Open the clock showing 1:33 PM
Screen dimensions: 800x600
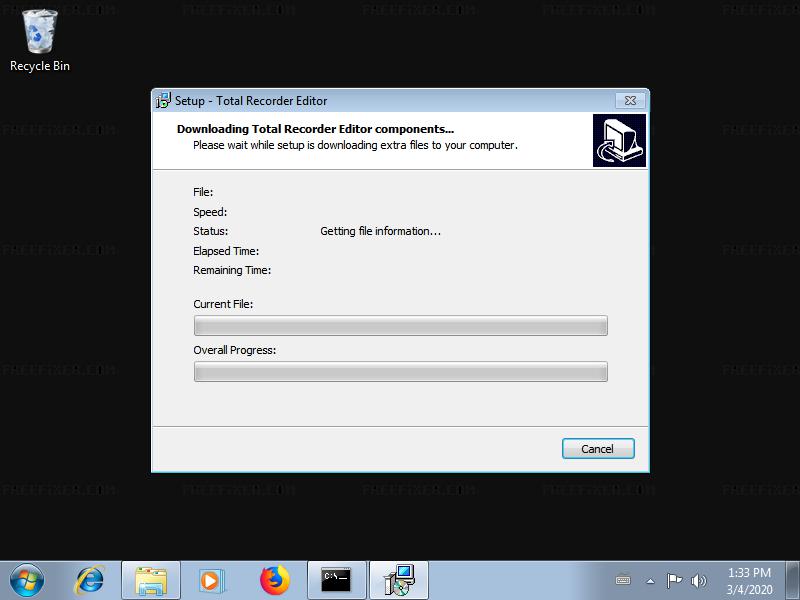tap(749, 580)
